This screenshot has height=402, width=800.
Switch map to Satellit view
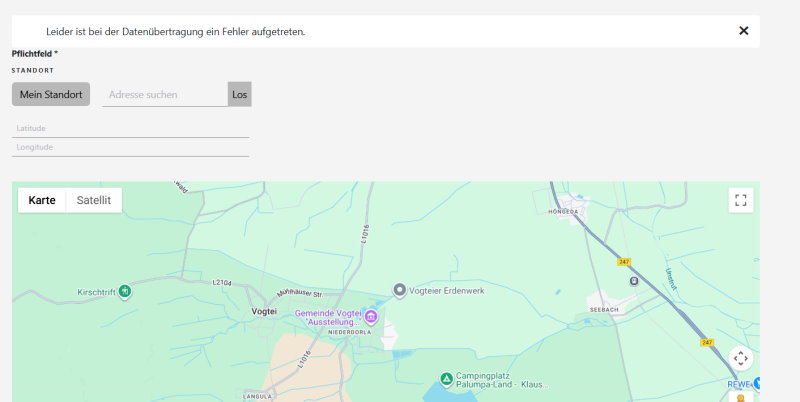point(94,200)
